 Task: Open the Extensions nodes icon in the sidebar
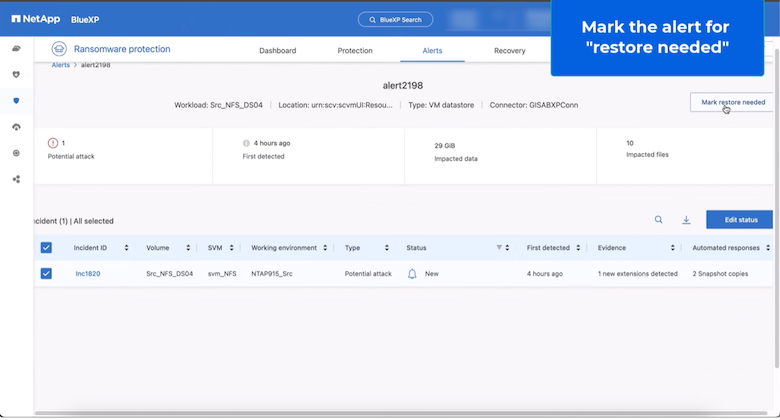(16, 179)
